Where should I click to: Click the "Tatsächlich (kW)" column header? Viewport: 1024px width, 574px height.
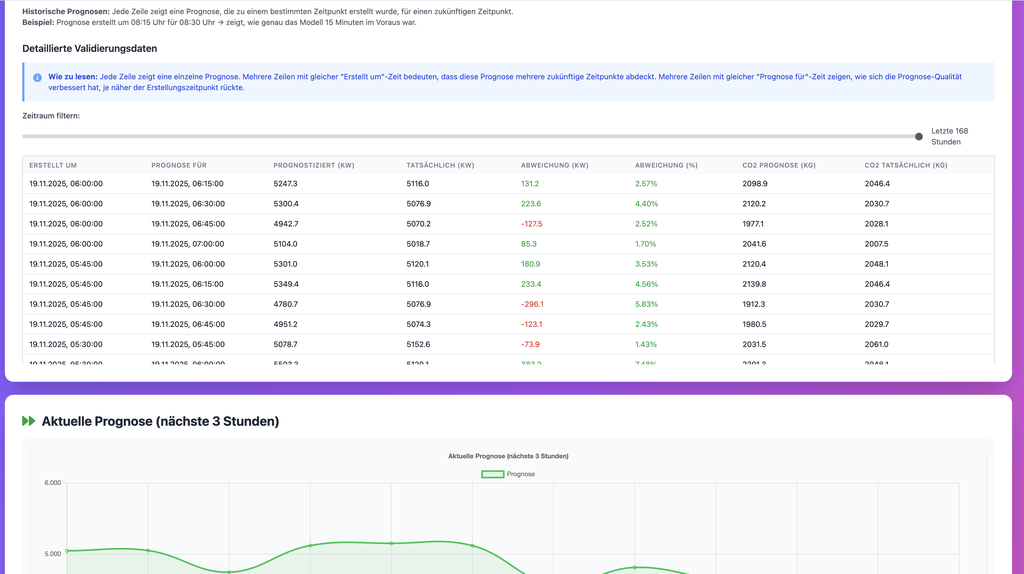tap(440, 165)
